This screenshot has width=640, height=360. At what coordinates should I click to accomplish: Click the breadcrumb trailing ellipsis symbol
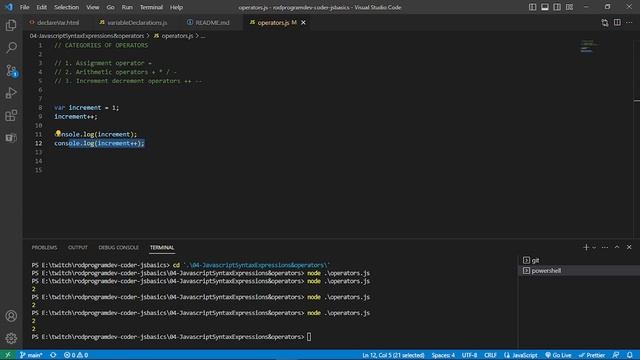coord(203,36)
